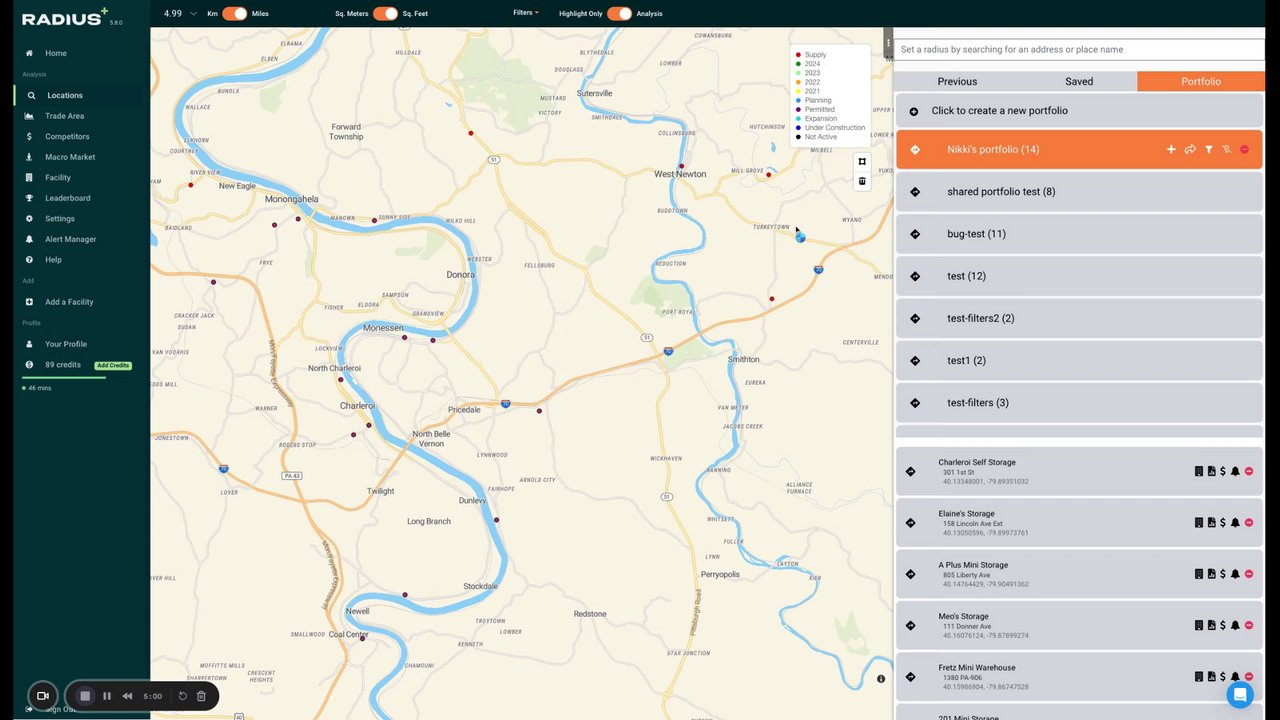Expand the test1 (2) portfolio
This screenshot has height=720, width=1280.
pyautogui.click(x=1079, y=360)
